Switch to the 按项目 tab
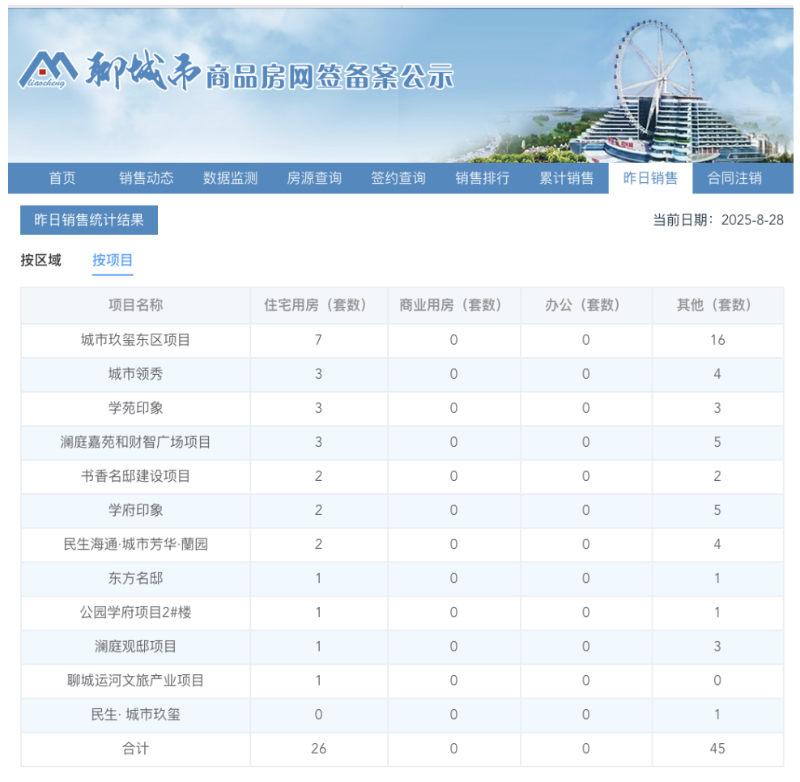This screenshot has width=800, height=782. [x=112, y=259]
